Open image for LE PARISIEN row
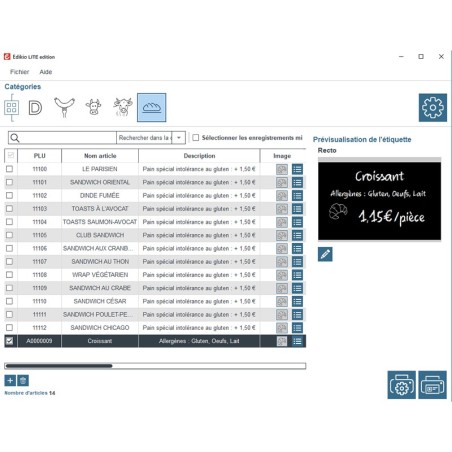Viewport: 452px width, 452px height. (282, 169)
